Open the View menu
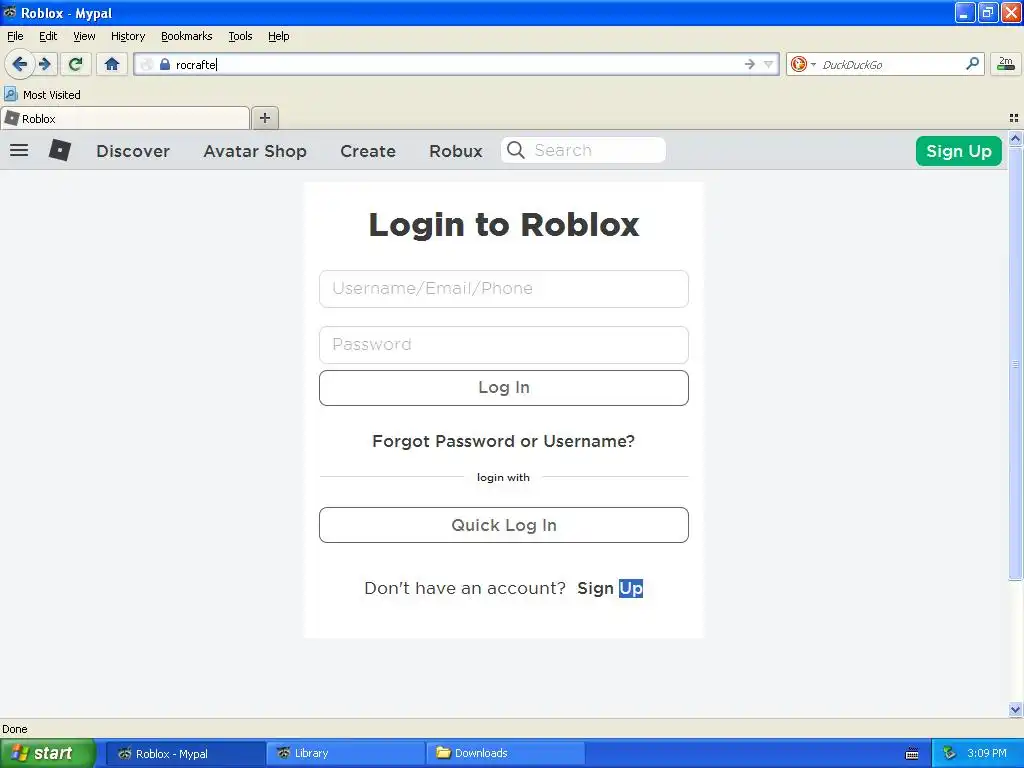Screen dimensions: 1024x768 [x=84, y=36]
